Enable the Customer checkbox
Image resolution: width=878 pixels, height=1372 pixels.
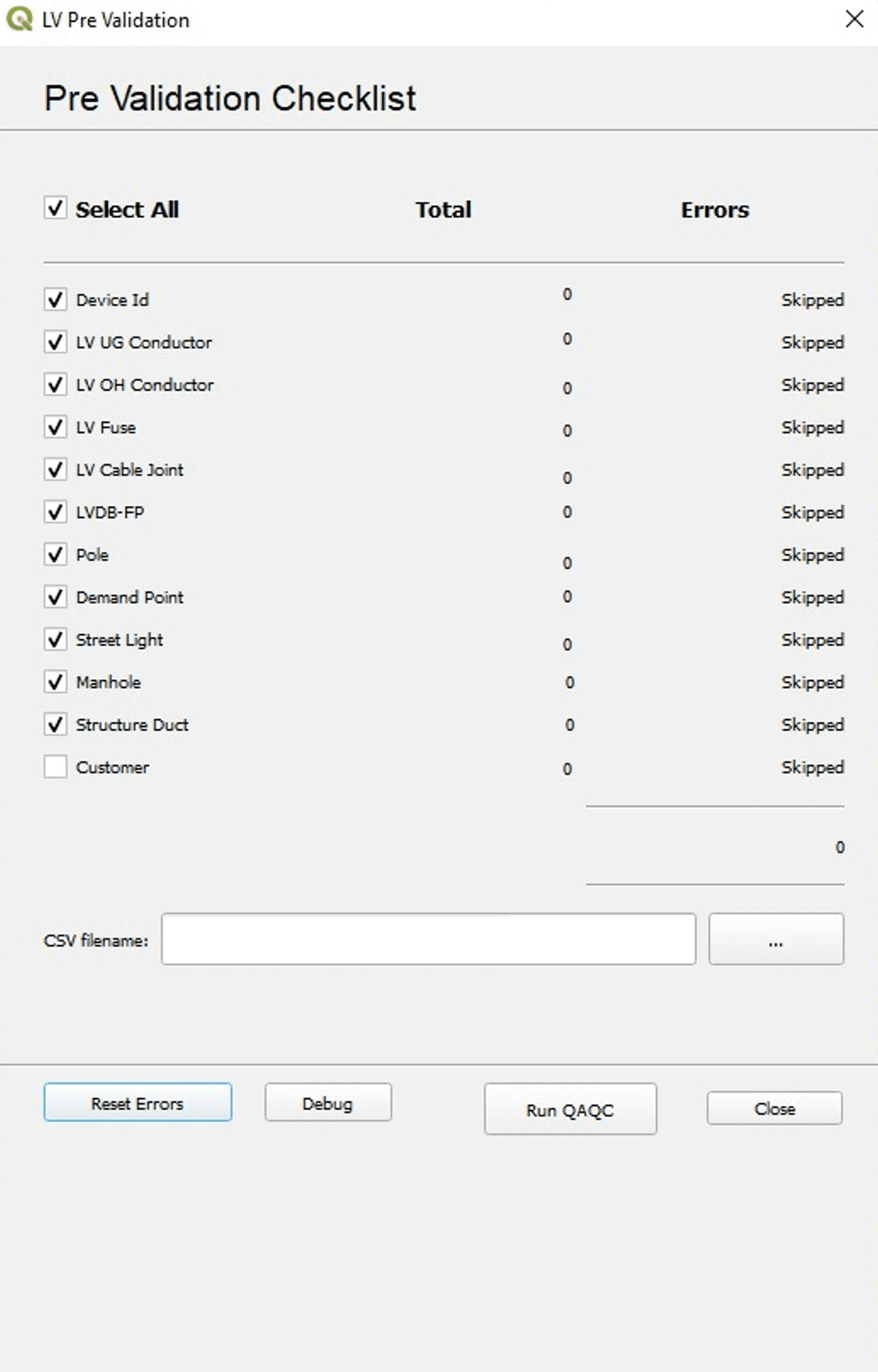coord(55,766)
